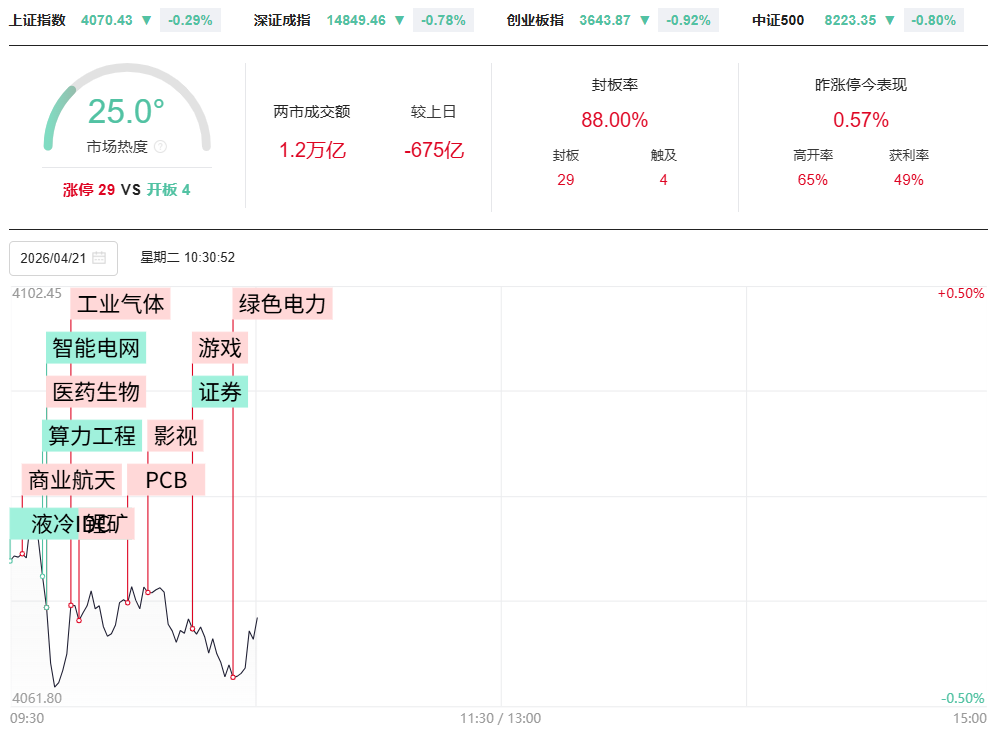Click the 智能电网 sector tag
The height and width of the screenshot is (741, 1004).
[96, 348]
